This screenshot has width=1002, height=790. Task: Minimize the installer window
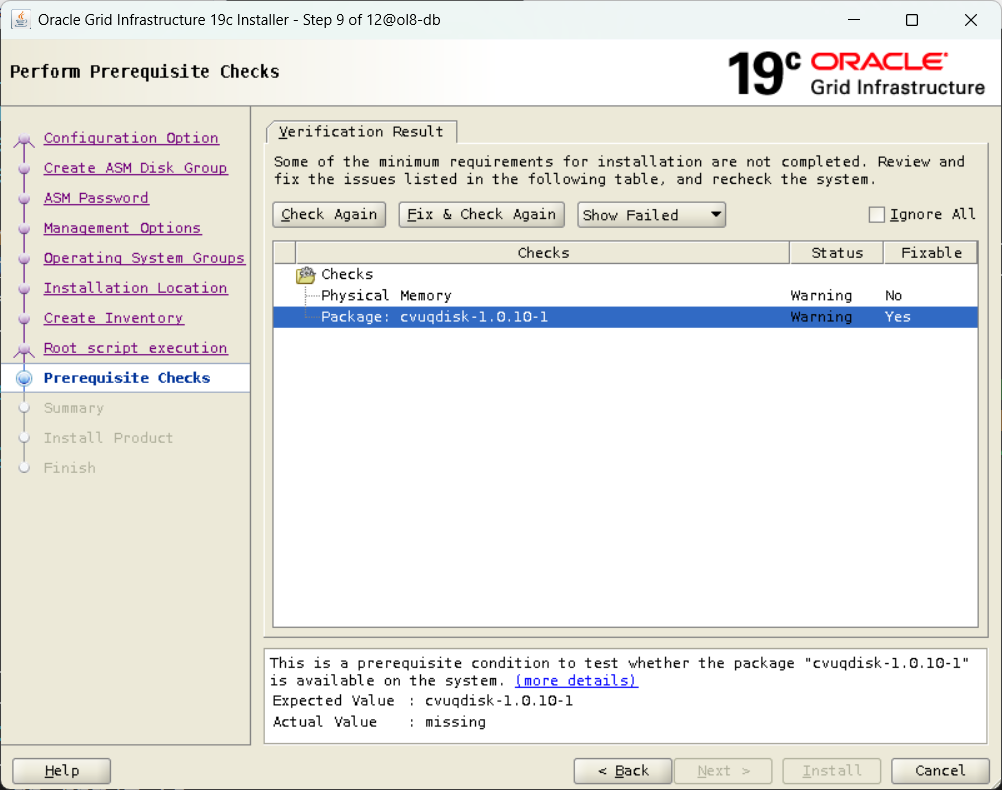coord(854,20)
